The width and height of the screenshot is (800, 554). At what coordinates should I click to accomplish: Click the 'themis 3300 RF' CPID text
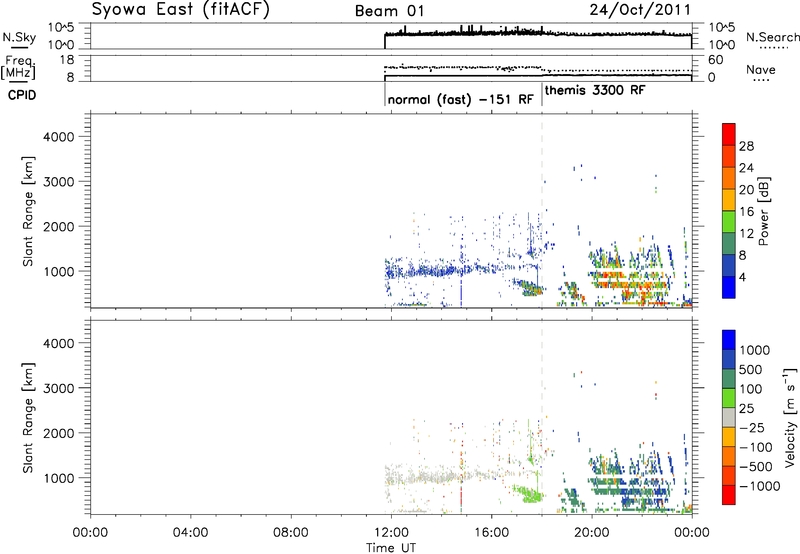(x=595, y=90)
